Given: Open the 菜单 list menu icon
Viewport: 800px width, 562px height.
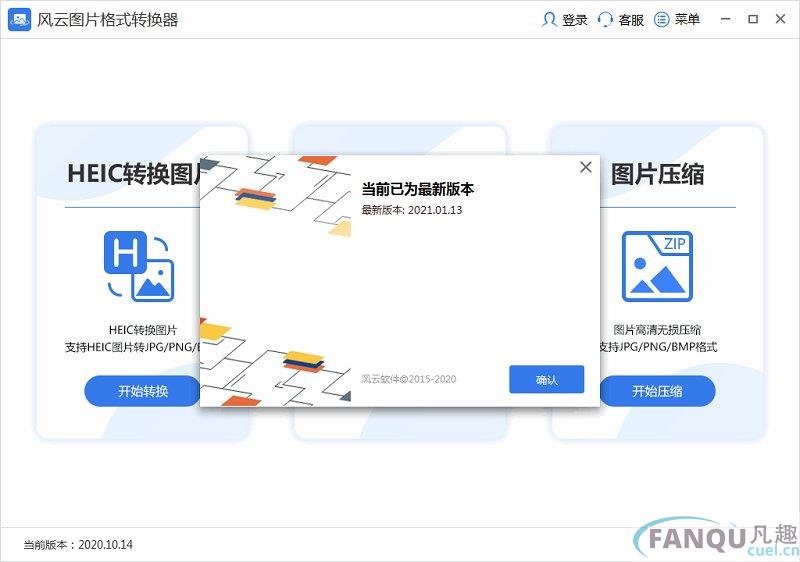Looking at the screenshot, I should tap(661, 20).
